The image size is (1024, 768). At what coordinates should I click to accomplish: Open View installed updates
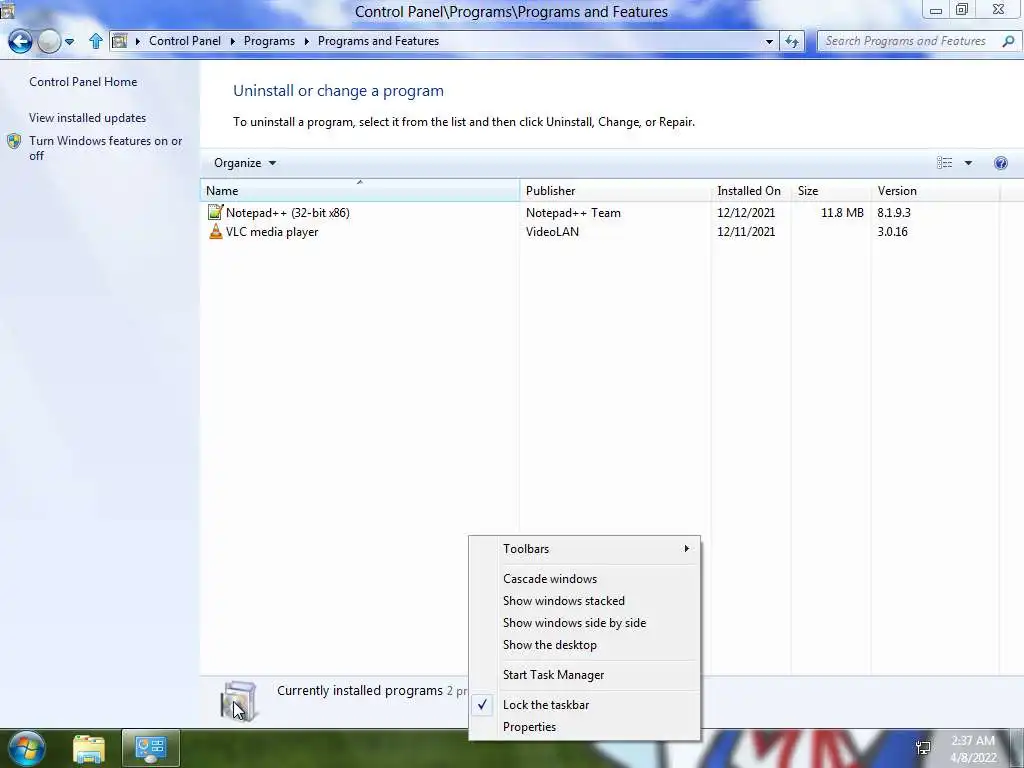88,118
